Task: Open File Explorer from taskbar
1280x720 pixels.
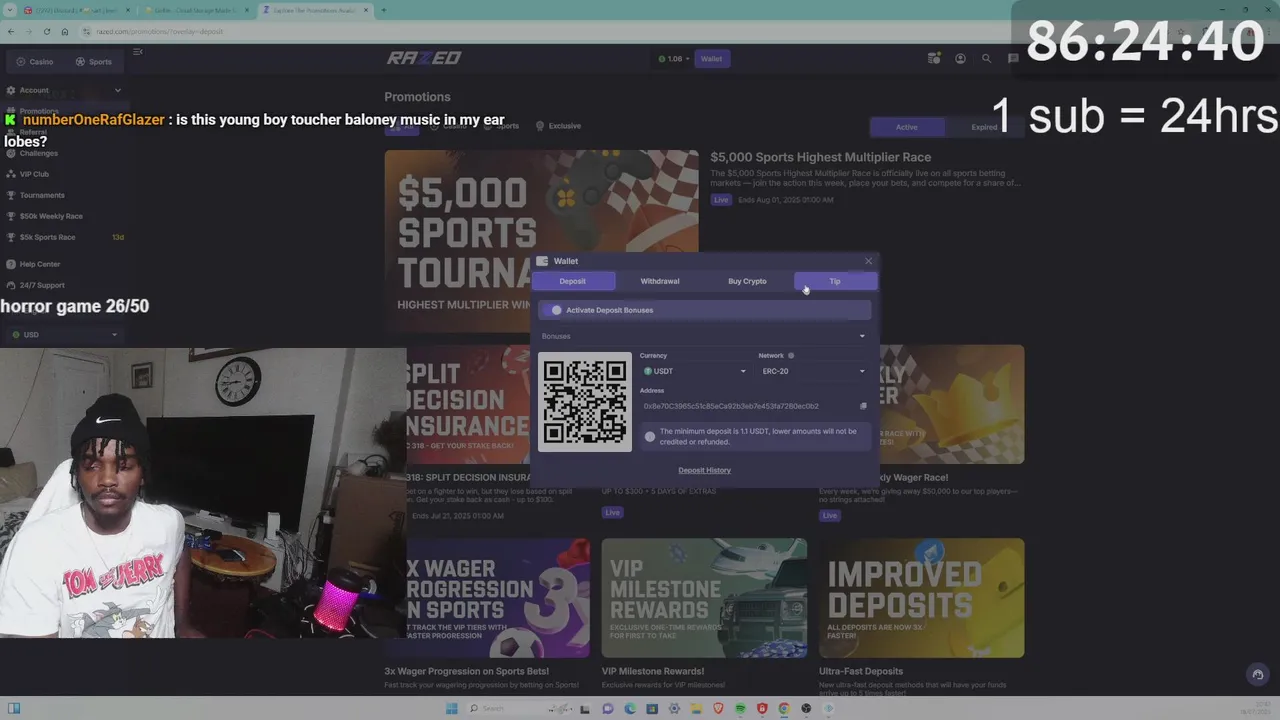Action: tap(696, 709)
